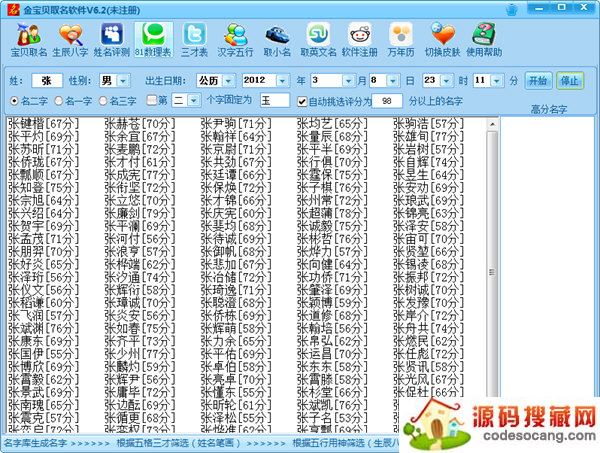Open 软件注册 software registration
Image resolution: width=600 pixels, height=453 pixels.
point(360,40)
